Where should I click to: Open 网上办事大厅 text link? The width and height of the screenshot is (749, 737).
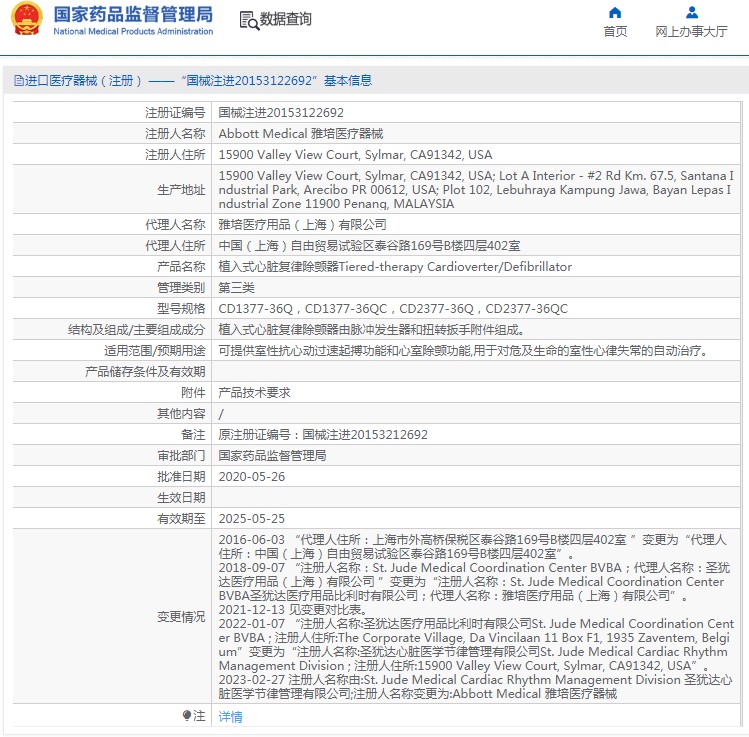pyautogui.click(x=691, y=32)
